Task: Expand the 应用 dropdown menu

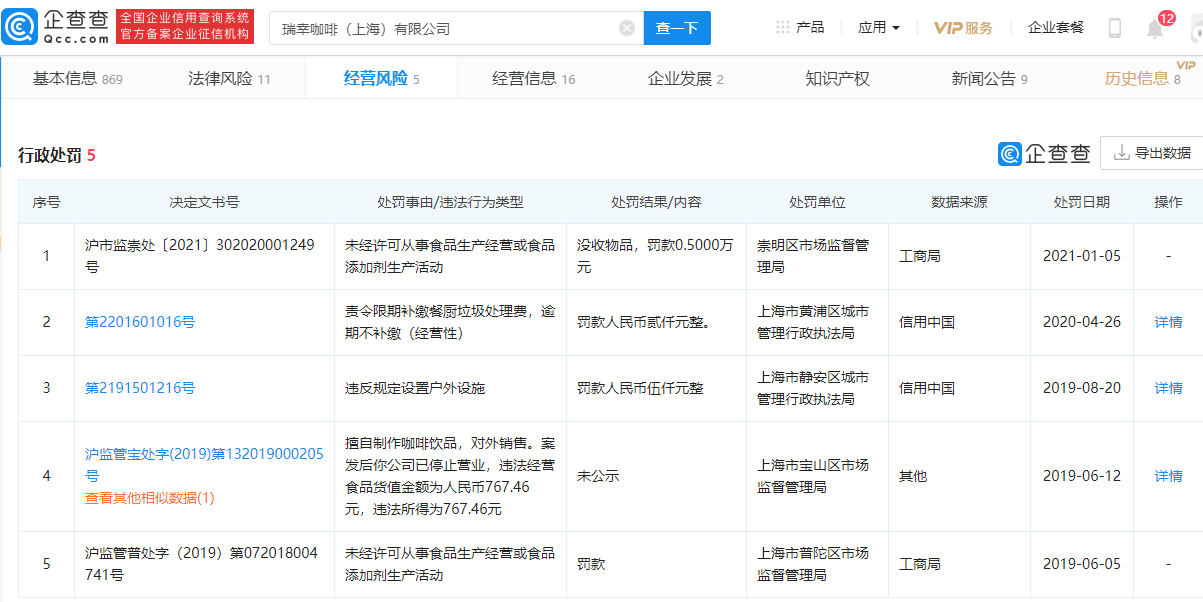Action: 879,28
